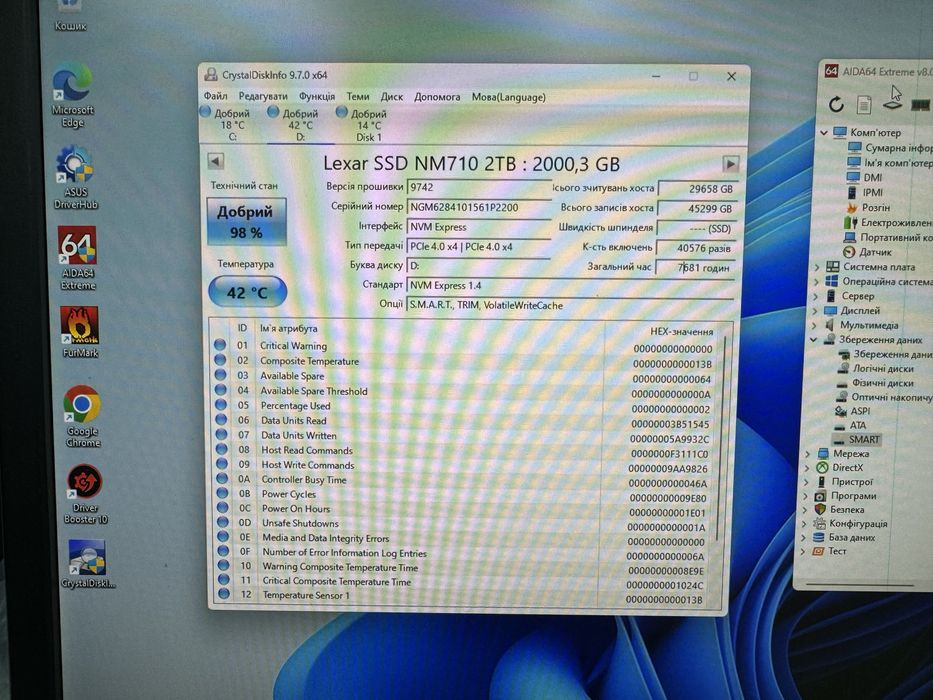Select Available Spare Threshold row
933x700 pixels.
coord(465,391)
